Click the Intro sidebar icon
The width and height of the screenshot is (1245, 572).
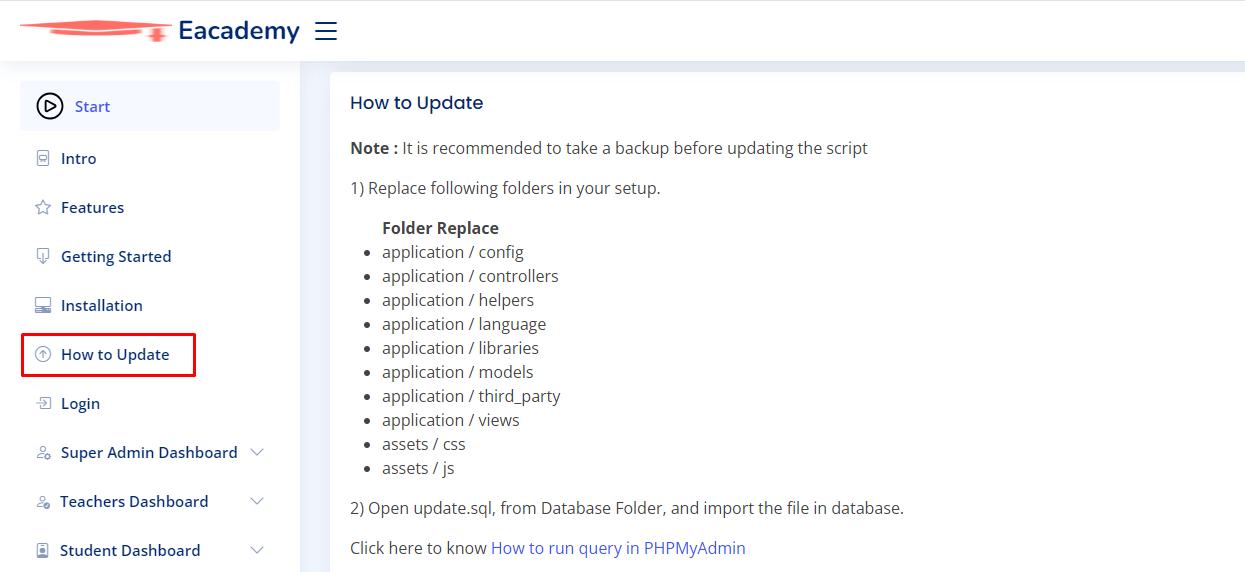click(42, 158)
